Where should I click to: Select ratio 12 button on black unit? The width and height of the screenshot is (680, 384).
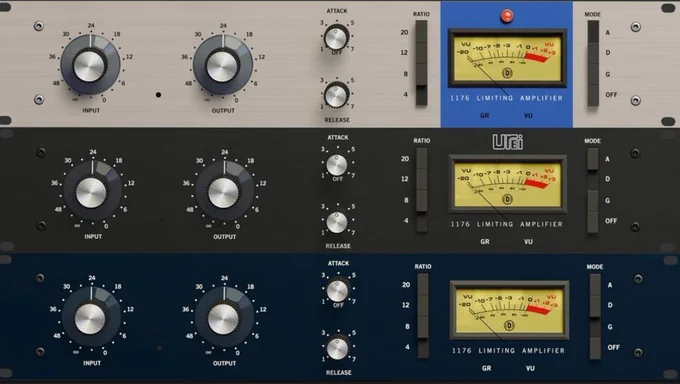coord(422,179)
